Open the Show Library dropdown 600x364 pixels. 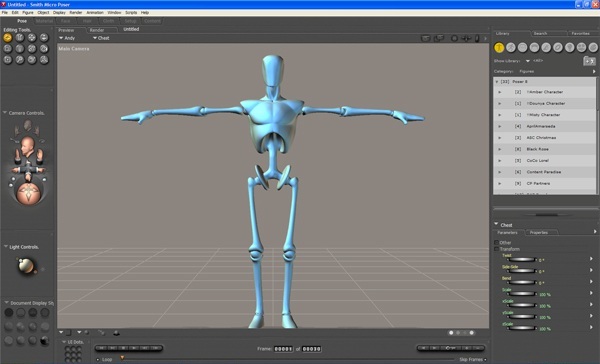pyautogui.click(x=528, y=61)
